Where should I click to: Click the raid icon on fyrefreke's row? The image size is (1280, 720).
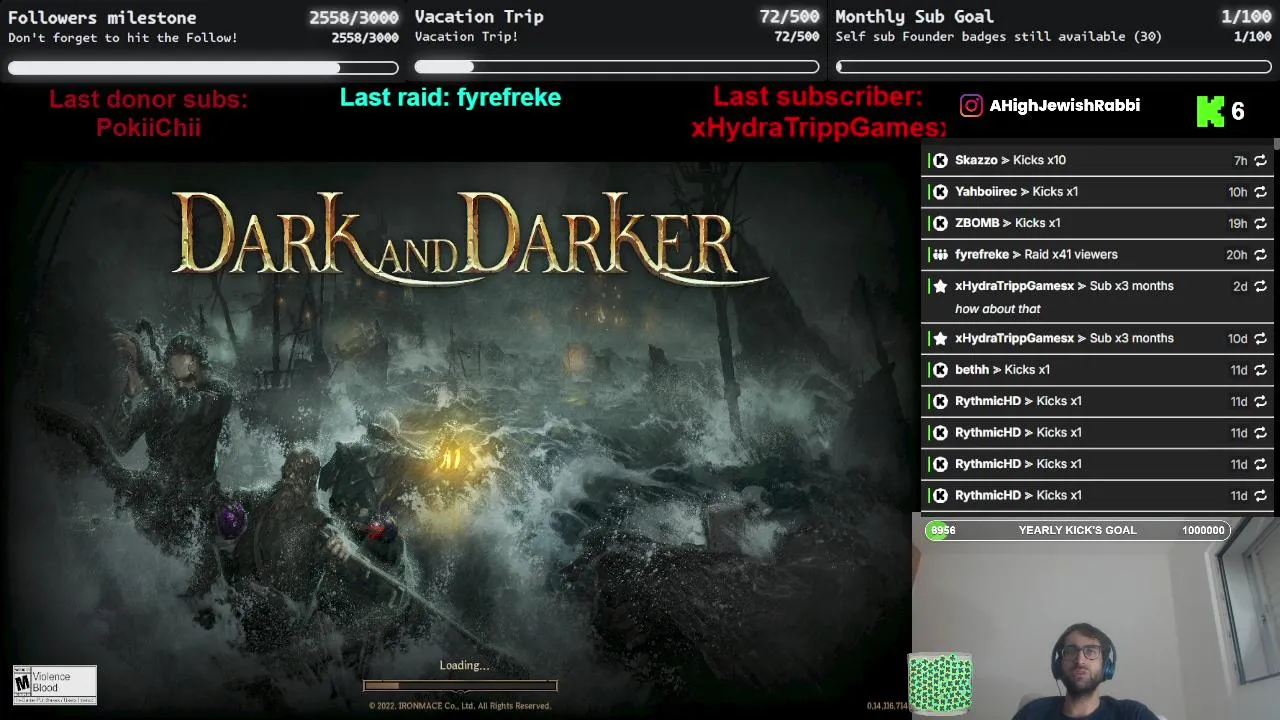940,254
